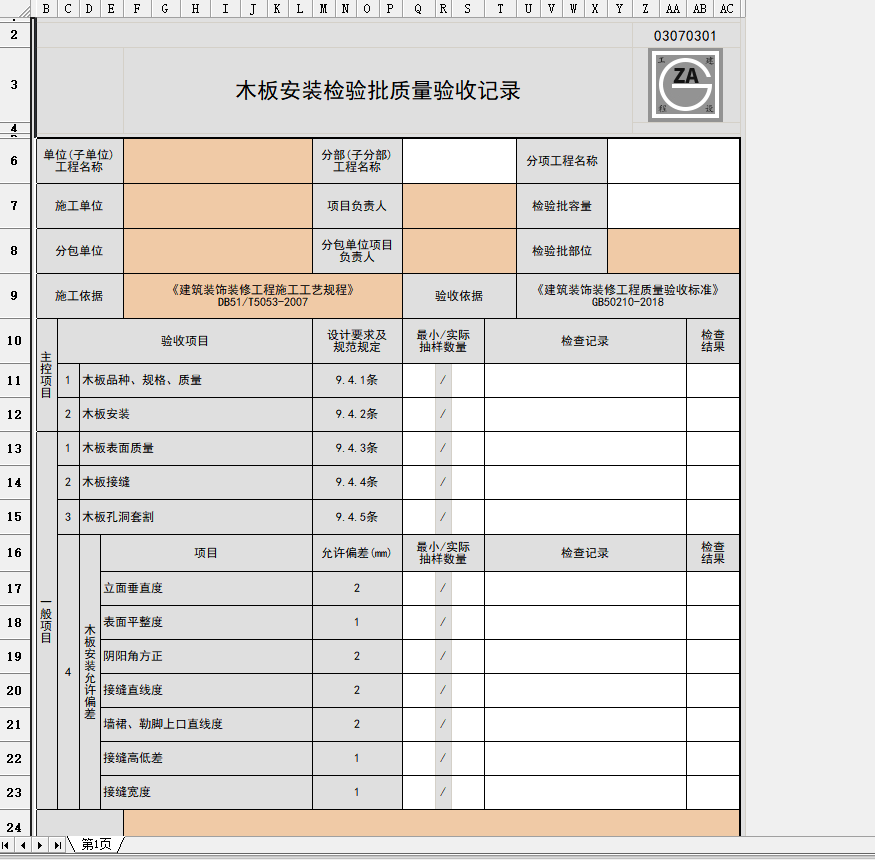The image size is (875, 860).
Task: Go to previous sheet navigation arrow
Action: 22,845
